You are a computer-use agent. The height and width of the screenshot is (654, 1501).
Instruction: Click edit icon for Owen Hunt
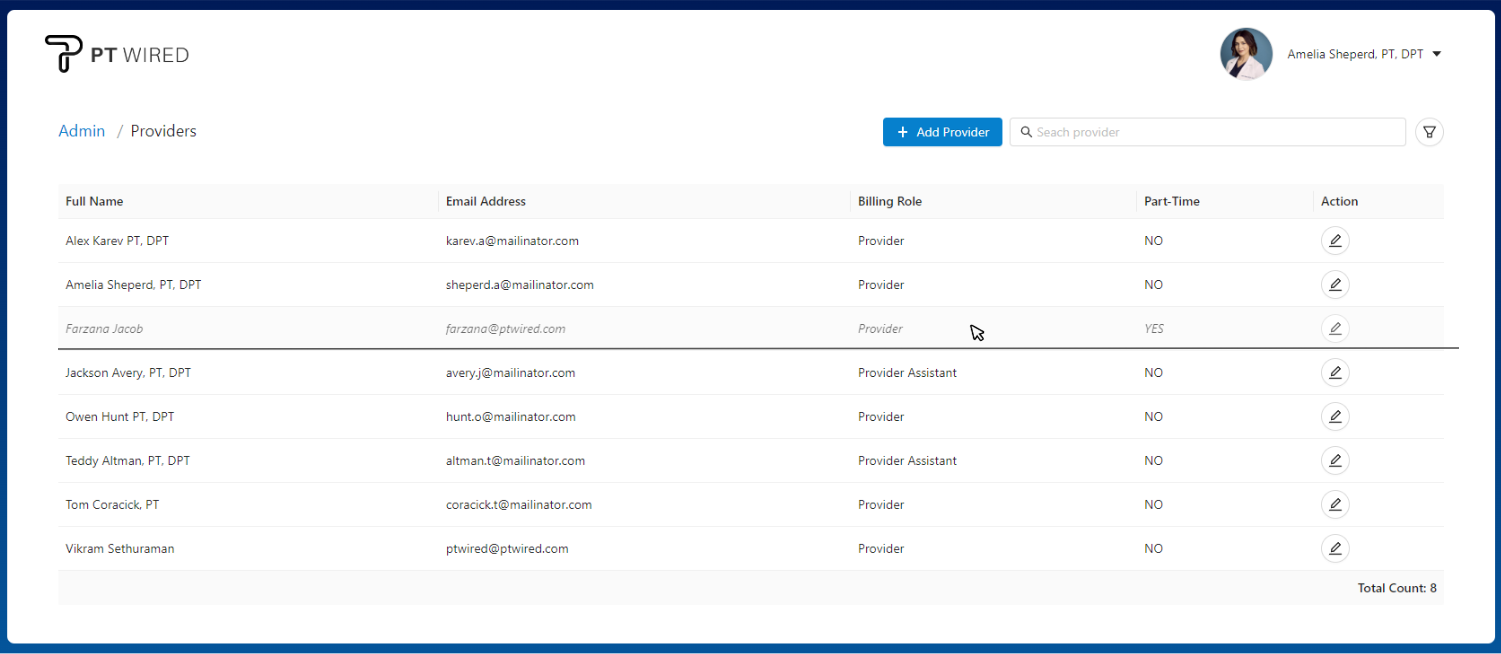[1334, 417]
